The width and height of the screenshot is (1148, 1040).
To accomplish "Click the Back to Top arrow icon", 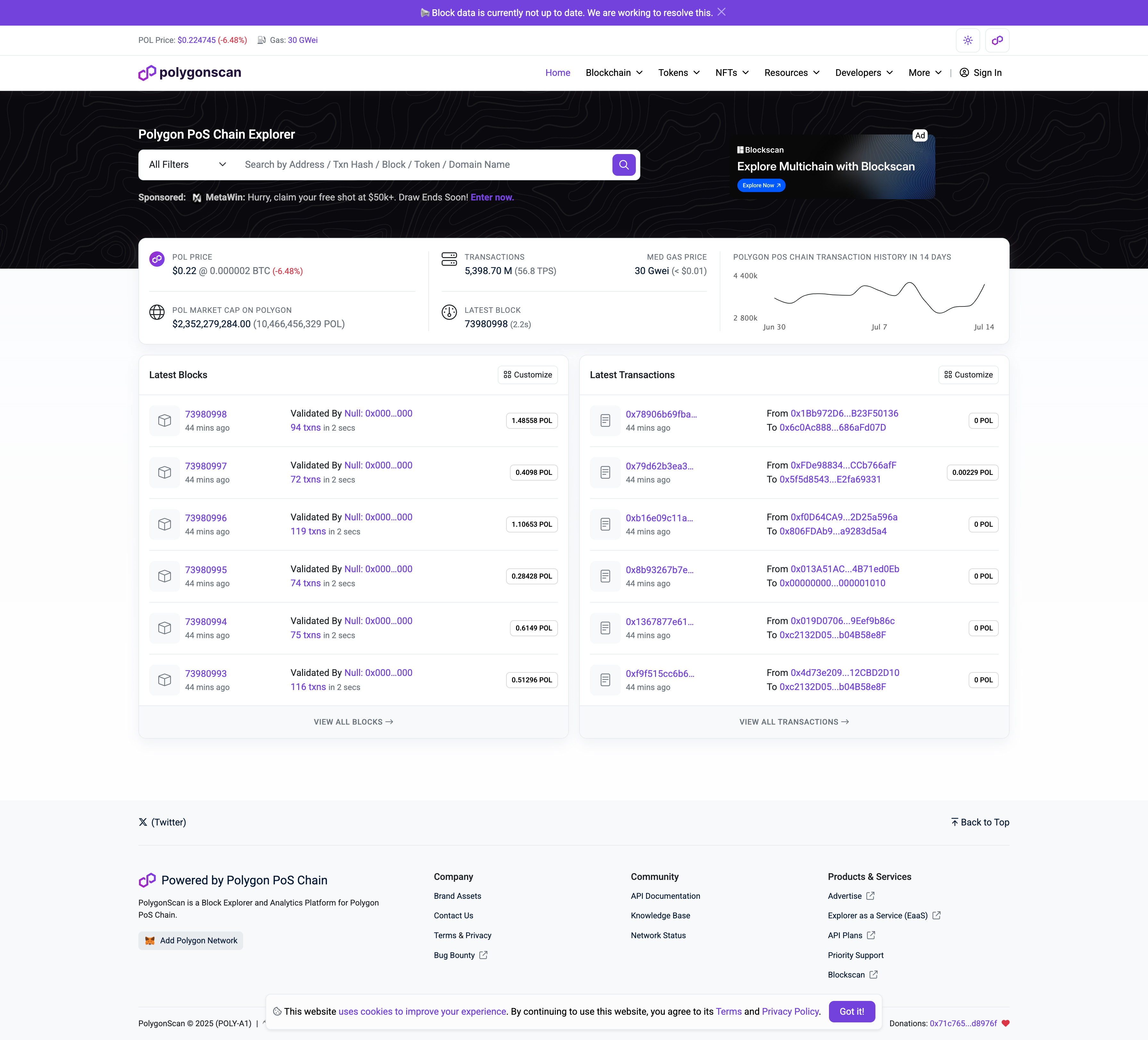I will pyautogui.click(x=955, y=822).
